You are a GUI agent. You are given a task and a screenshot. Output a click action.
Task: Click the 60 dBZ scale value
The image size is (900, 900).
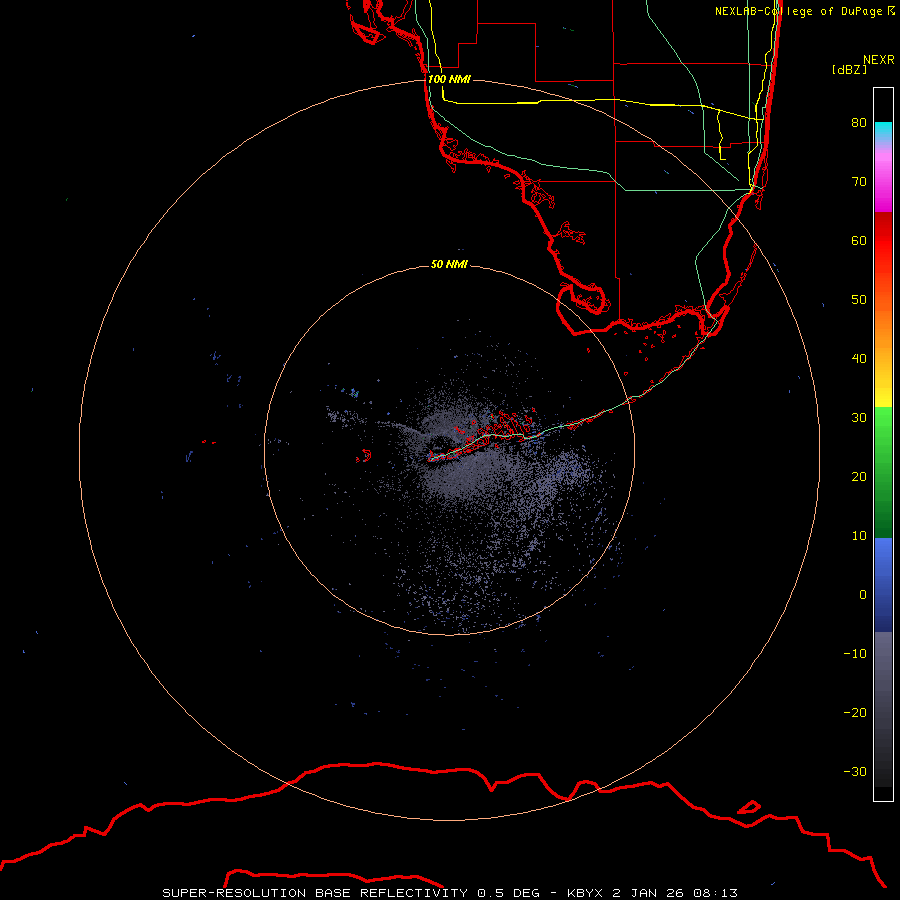[x=859, y=240]
